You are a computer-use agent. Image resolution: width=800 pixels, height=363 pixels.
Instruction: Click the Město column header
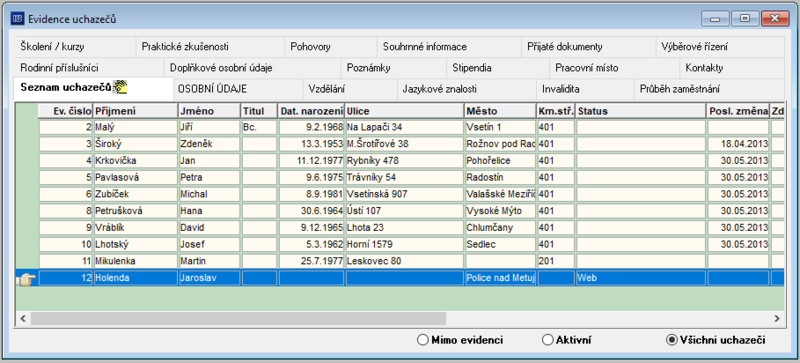[500, 111]
